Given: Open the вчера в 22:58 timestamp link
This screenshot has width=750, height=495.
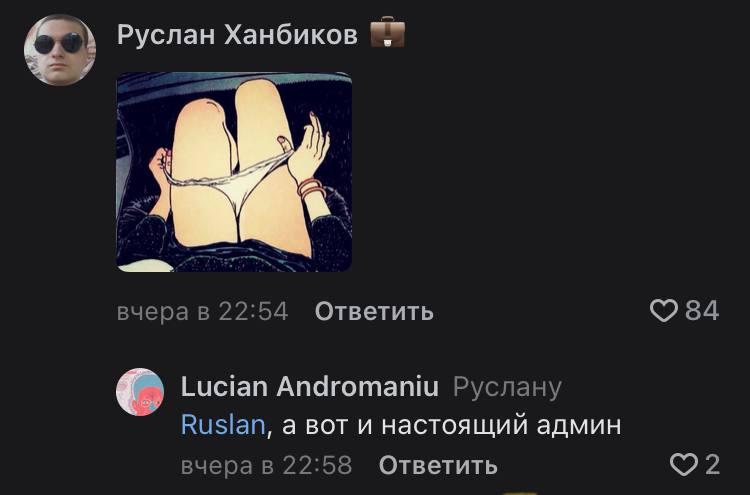Looking at the screenshot, I should click(266, 465).
